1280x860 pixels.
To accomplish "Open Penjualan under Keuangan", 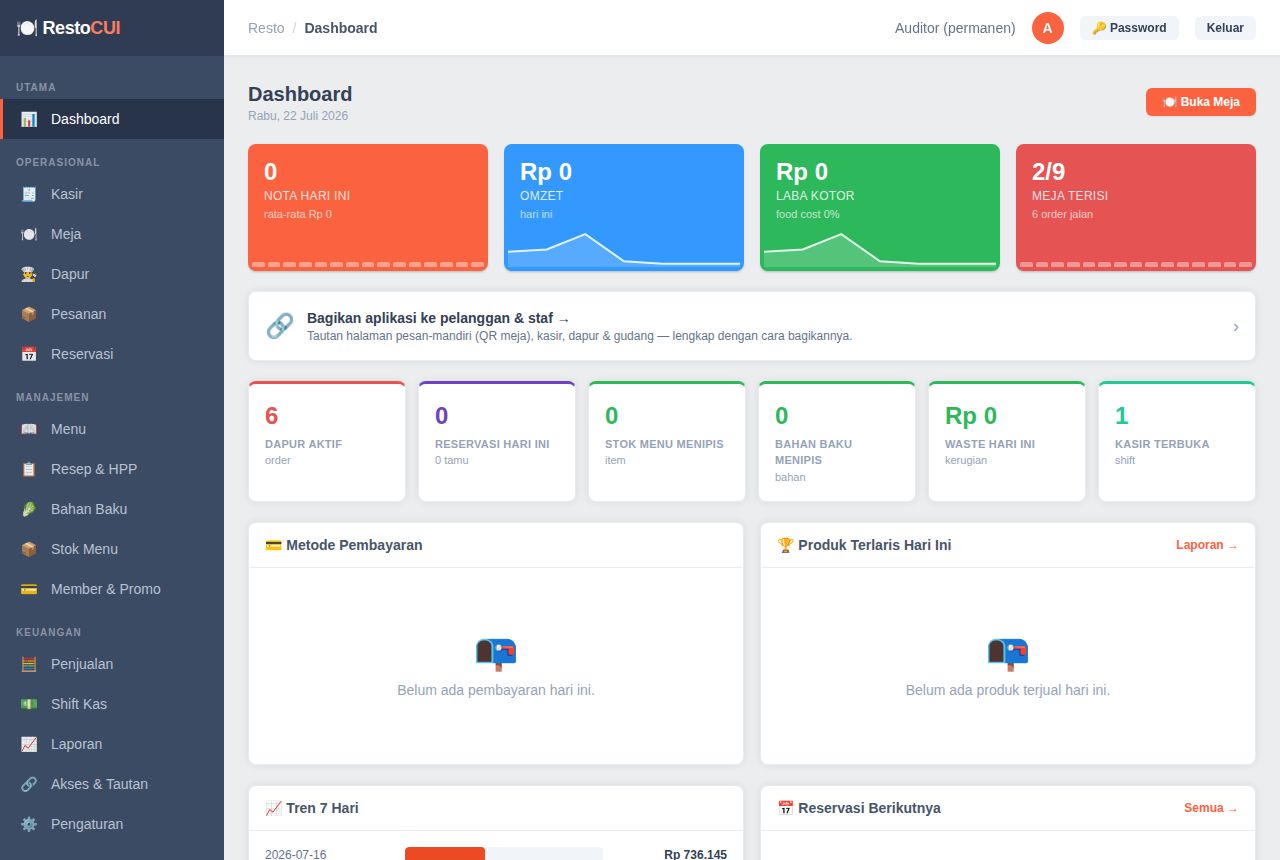I will coord(112,664).
